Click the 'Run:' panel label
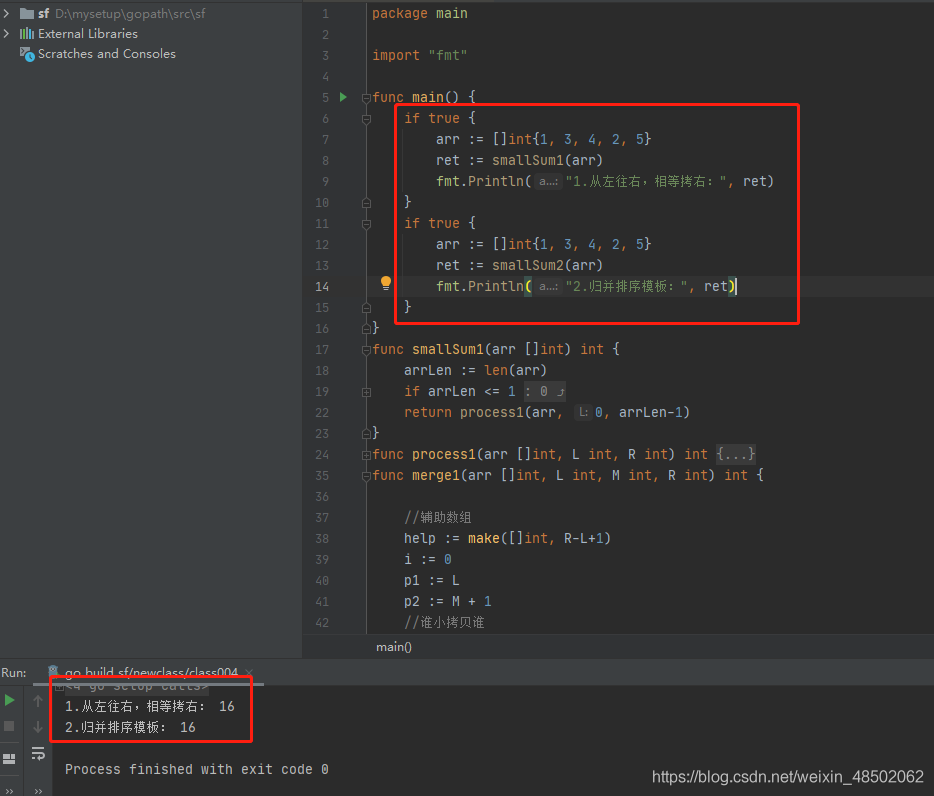This screenshot has width=934, height=796. (14, 673)
